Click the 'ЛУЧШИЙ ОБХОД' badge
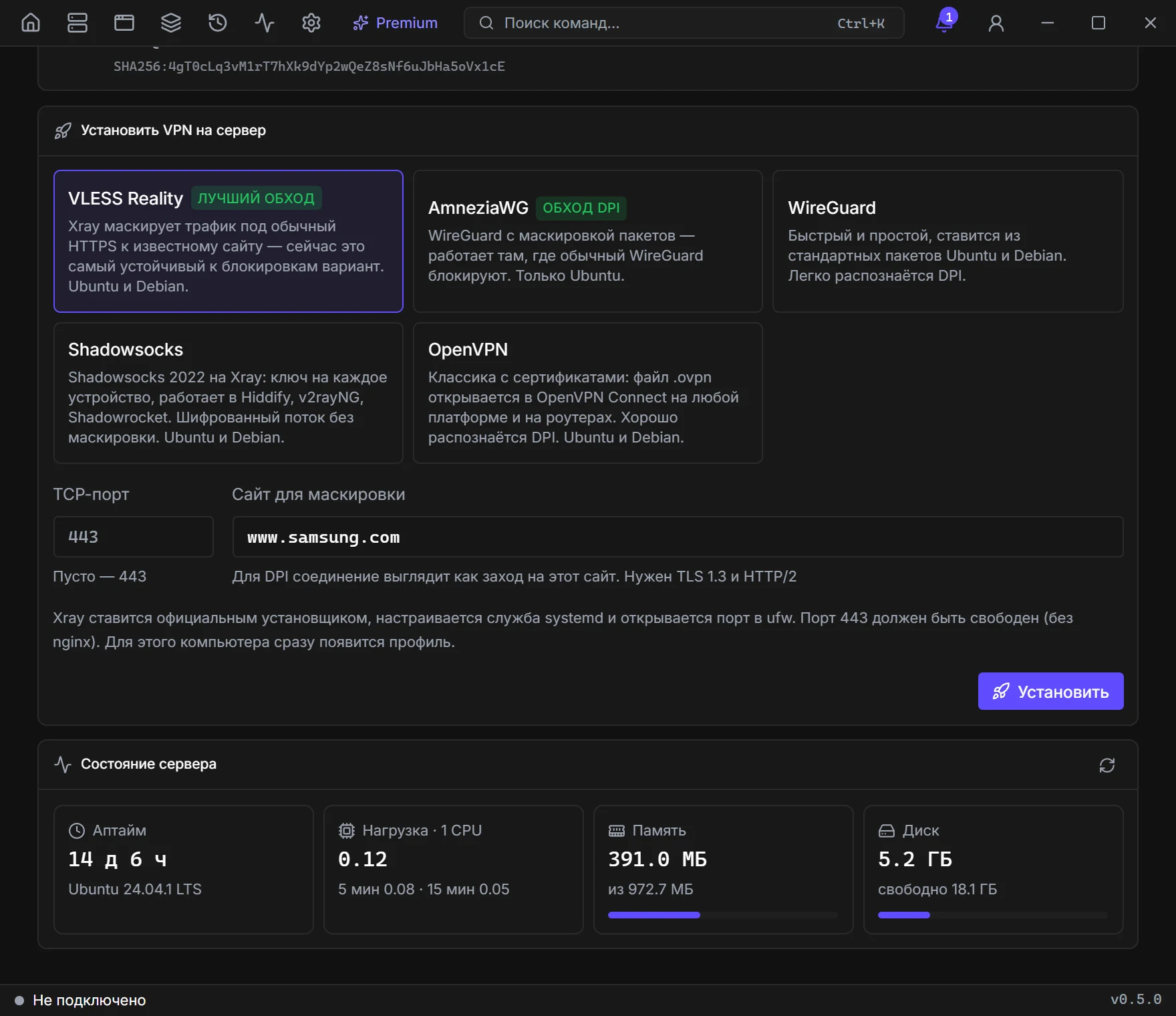This screenshot has height=1016, width=1176. (x=257, y=198)
